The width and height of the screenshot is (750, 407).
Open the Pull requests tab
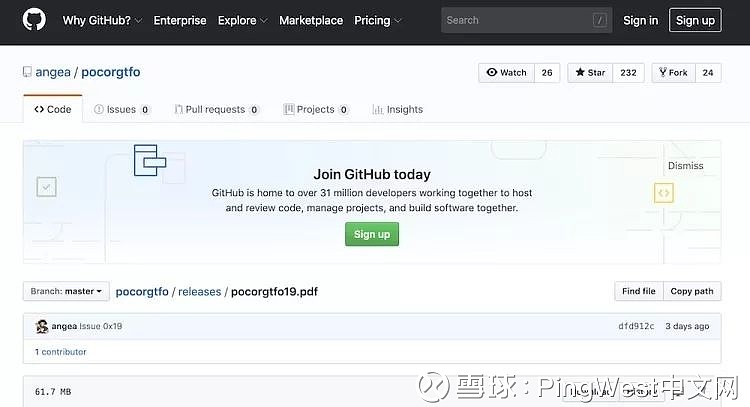point(216,110)
